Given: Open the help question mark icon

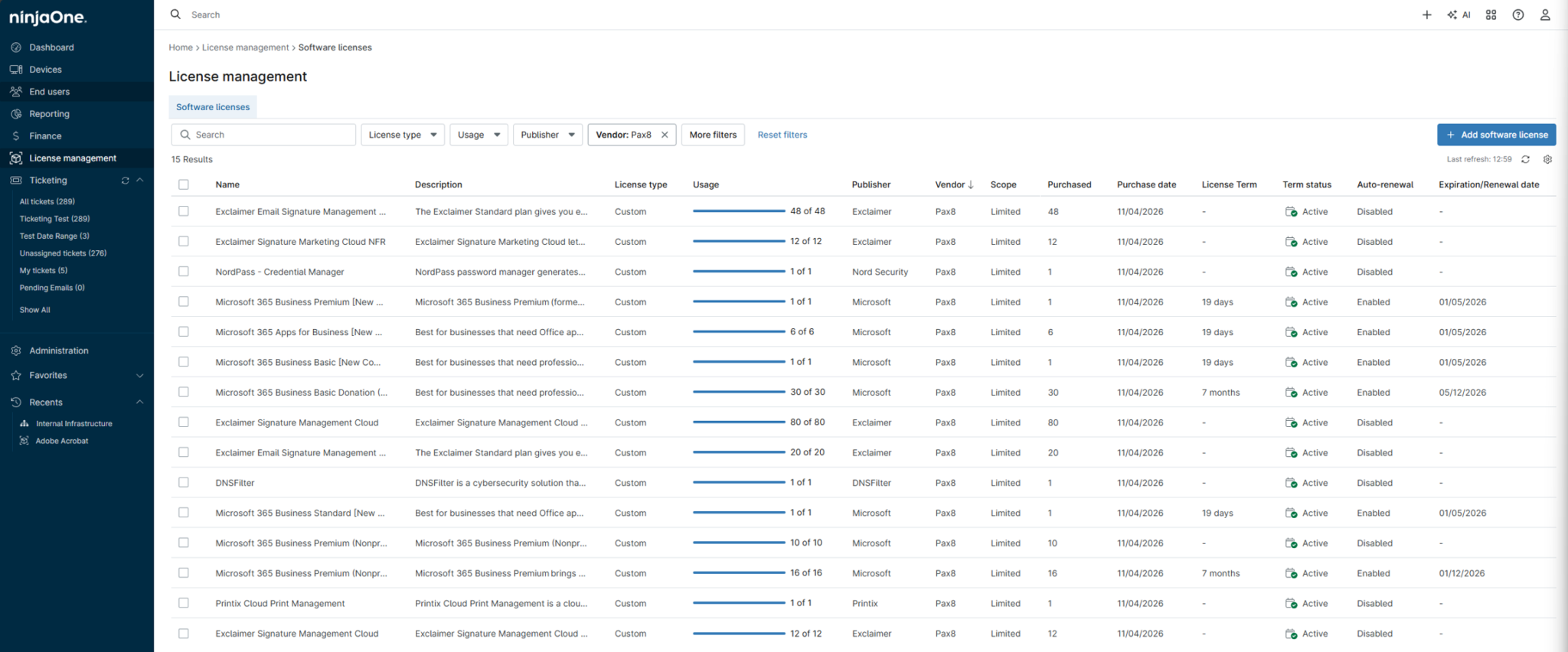Looking at the screenshot, I should 1518,15.
